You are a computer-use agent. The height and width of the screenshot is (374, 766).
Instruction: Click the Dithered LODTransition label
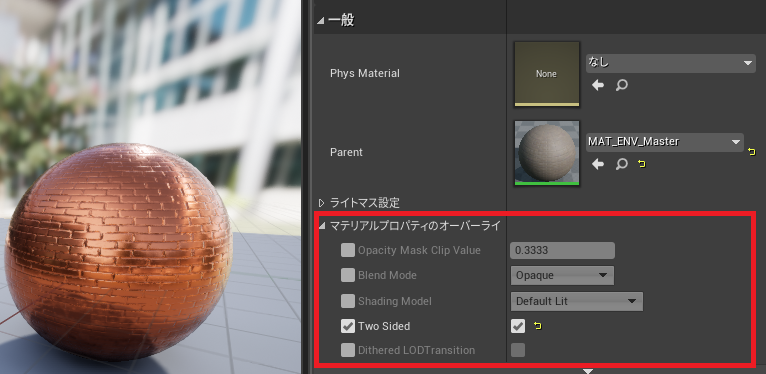point(416,350)
